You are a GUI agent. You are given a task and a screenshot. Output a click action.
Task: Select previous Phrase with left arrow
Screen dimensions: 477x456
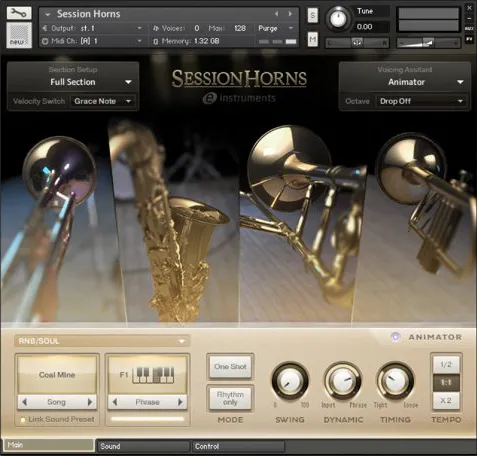coord(115,402)
